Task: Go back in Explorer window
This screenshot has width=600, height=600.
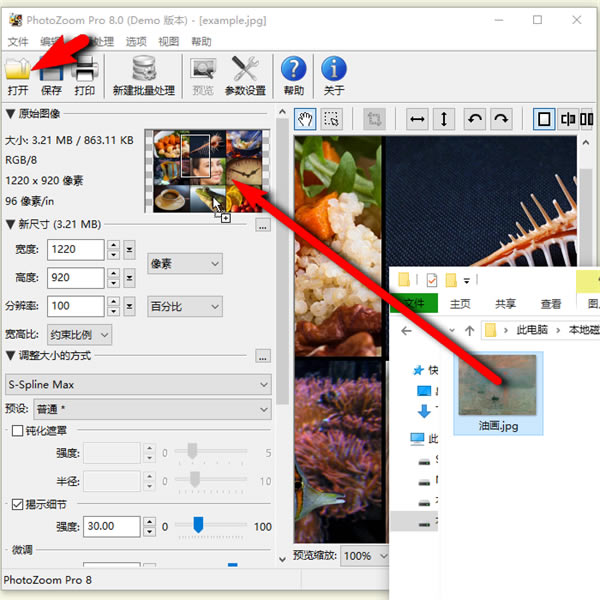Action: click(x=406, y=330)
